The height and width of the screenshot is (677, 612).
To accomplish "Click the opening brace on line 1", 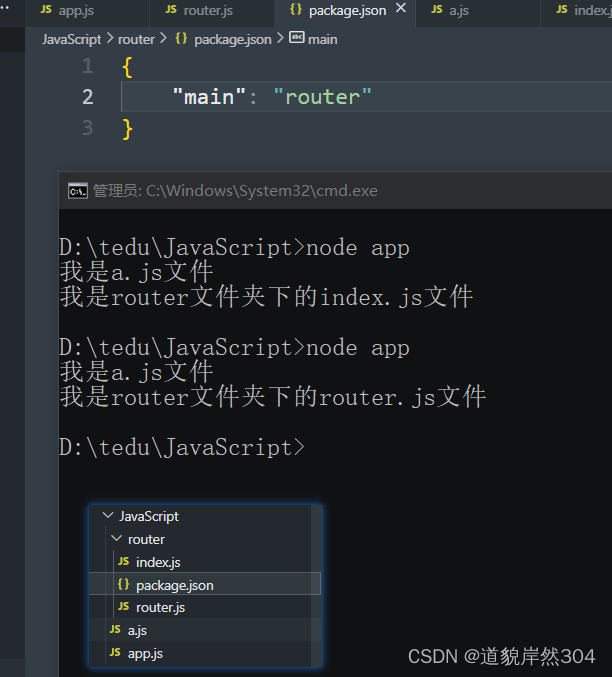I will coord(127,67).
